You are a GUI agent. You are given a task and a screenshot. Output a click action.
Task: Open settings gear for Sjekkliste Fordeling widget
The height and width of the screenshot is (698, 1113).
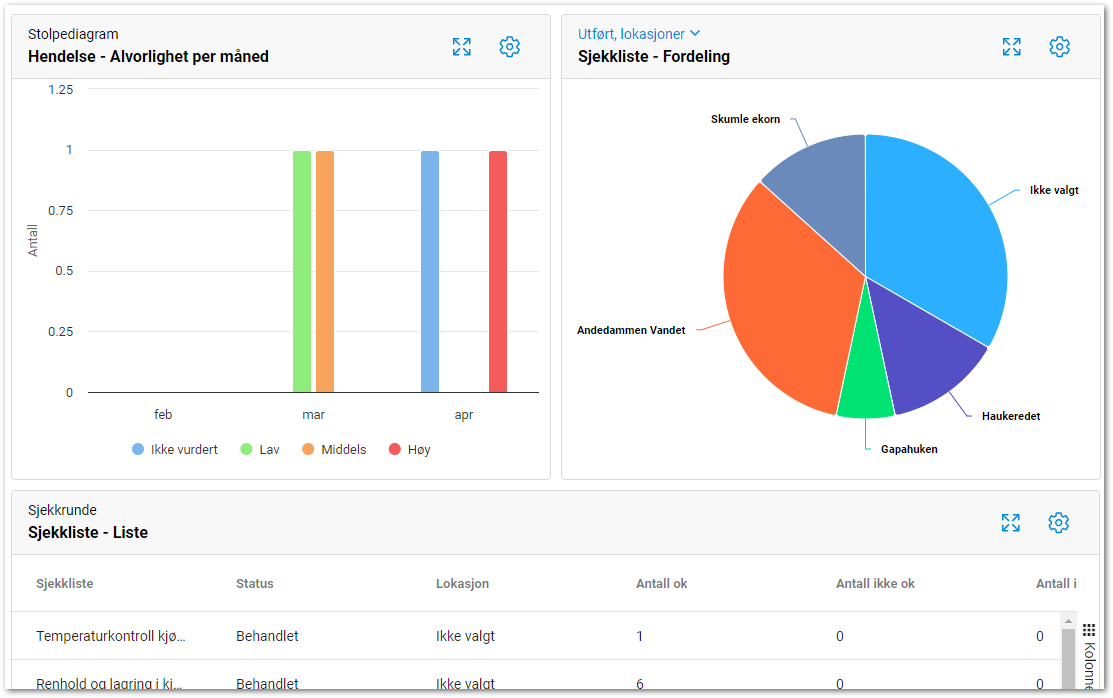[1059, 47]
